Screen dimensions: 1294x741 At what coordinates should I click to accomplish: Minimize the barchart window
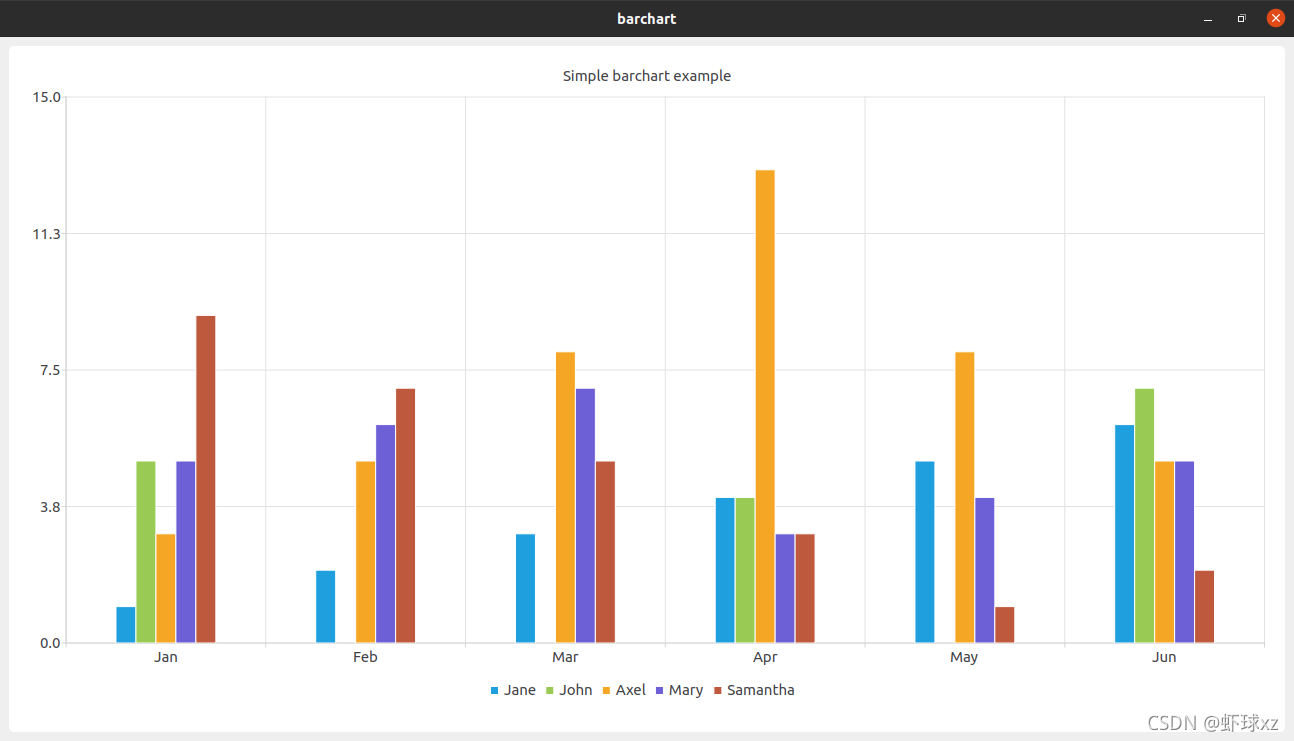(x=1208, y=18)
